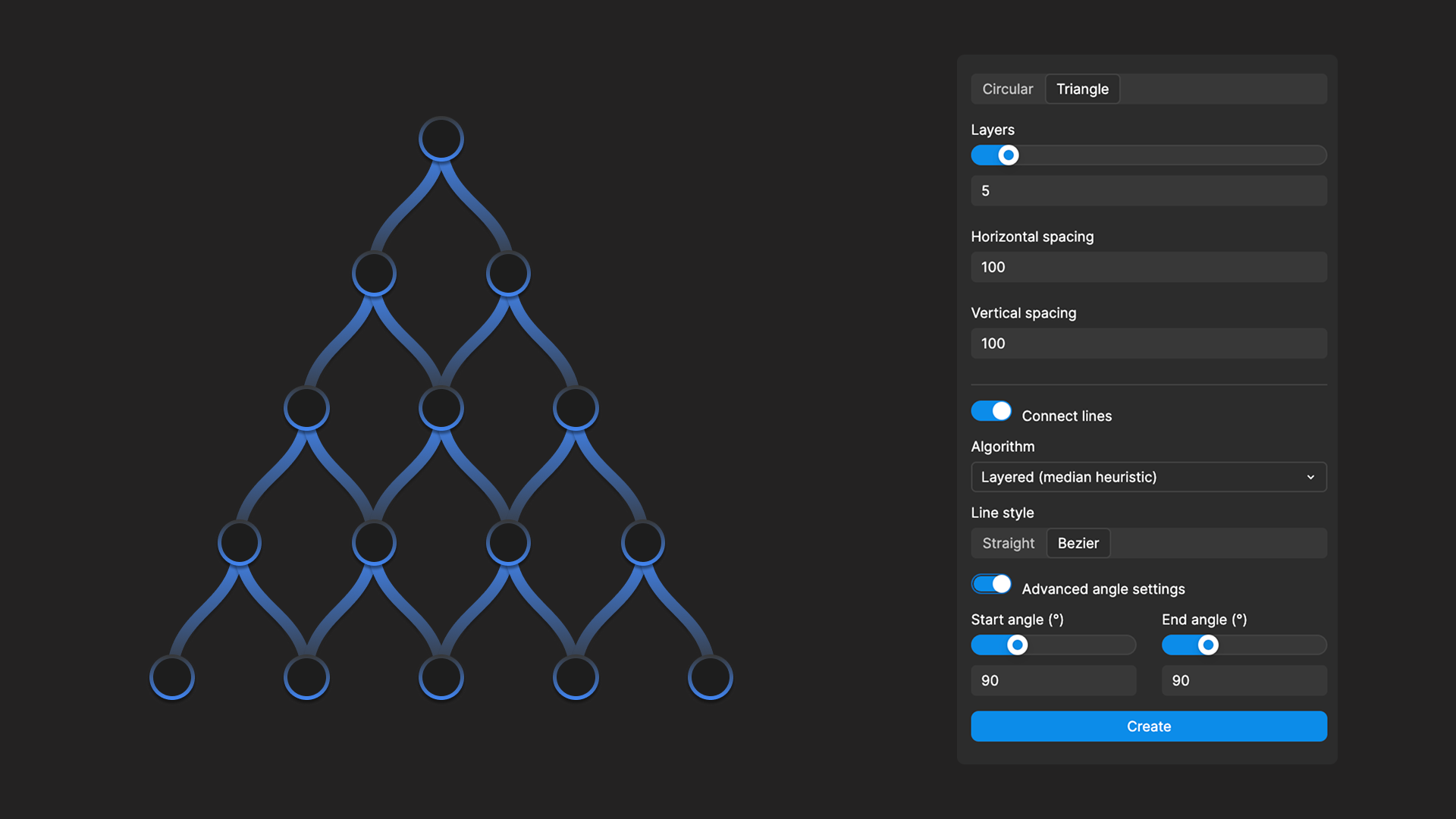Open the Algorithm dropdown
Viewport: 1456px width, 819px height.
click(x=1148, y=477)
